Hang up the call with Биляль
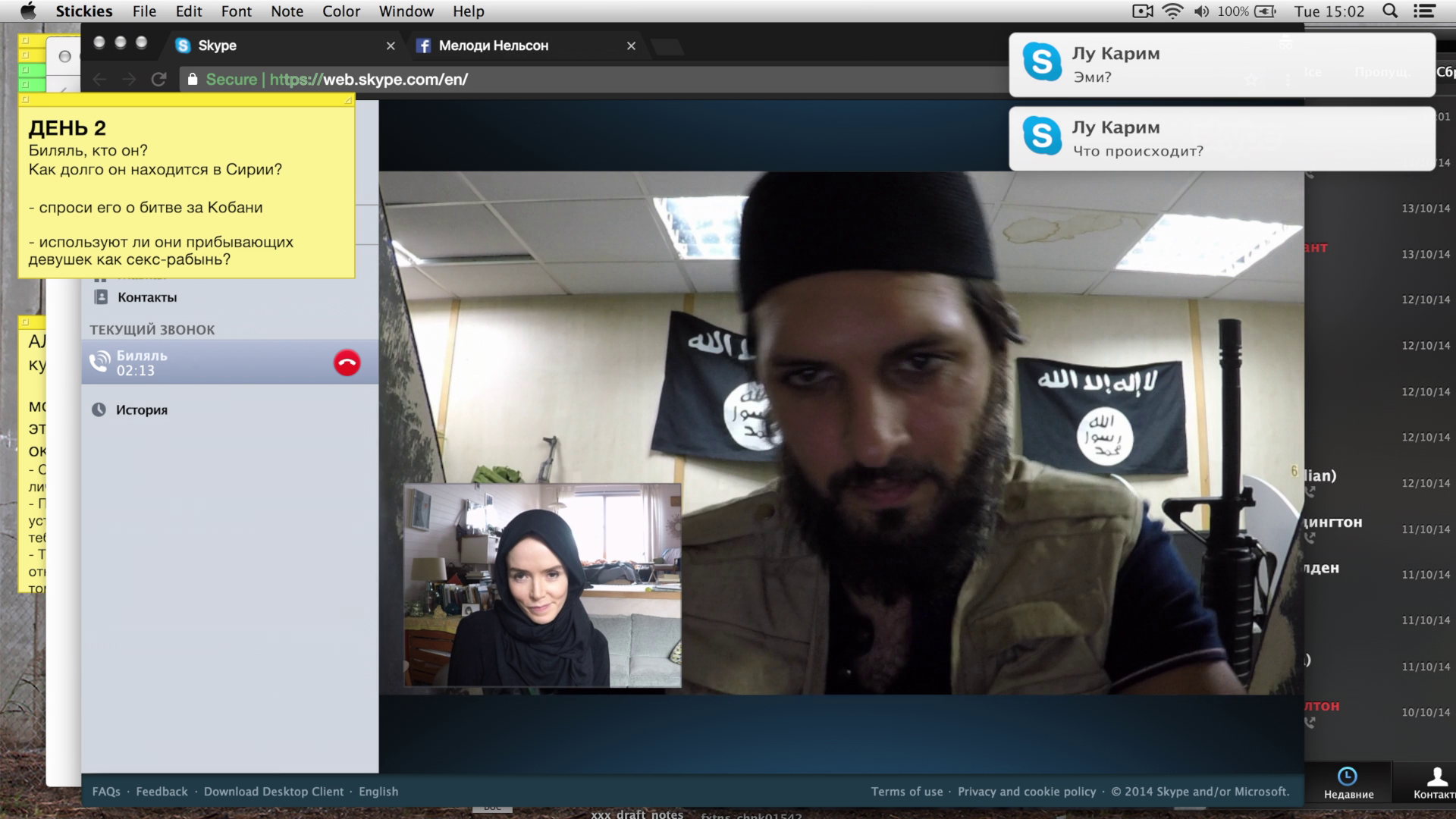This screenshot has height=819, width=1456. tap(347, 362)
